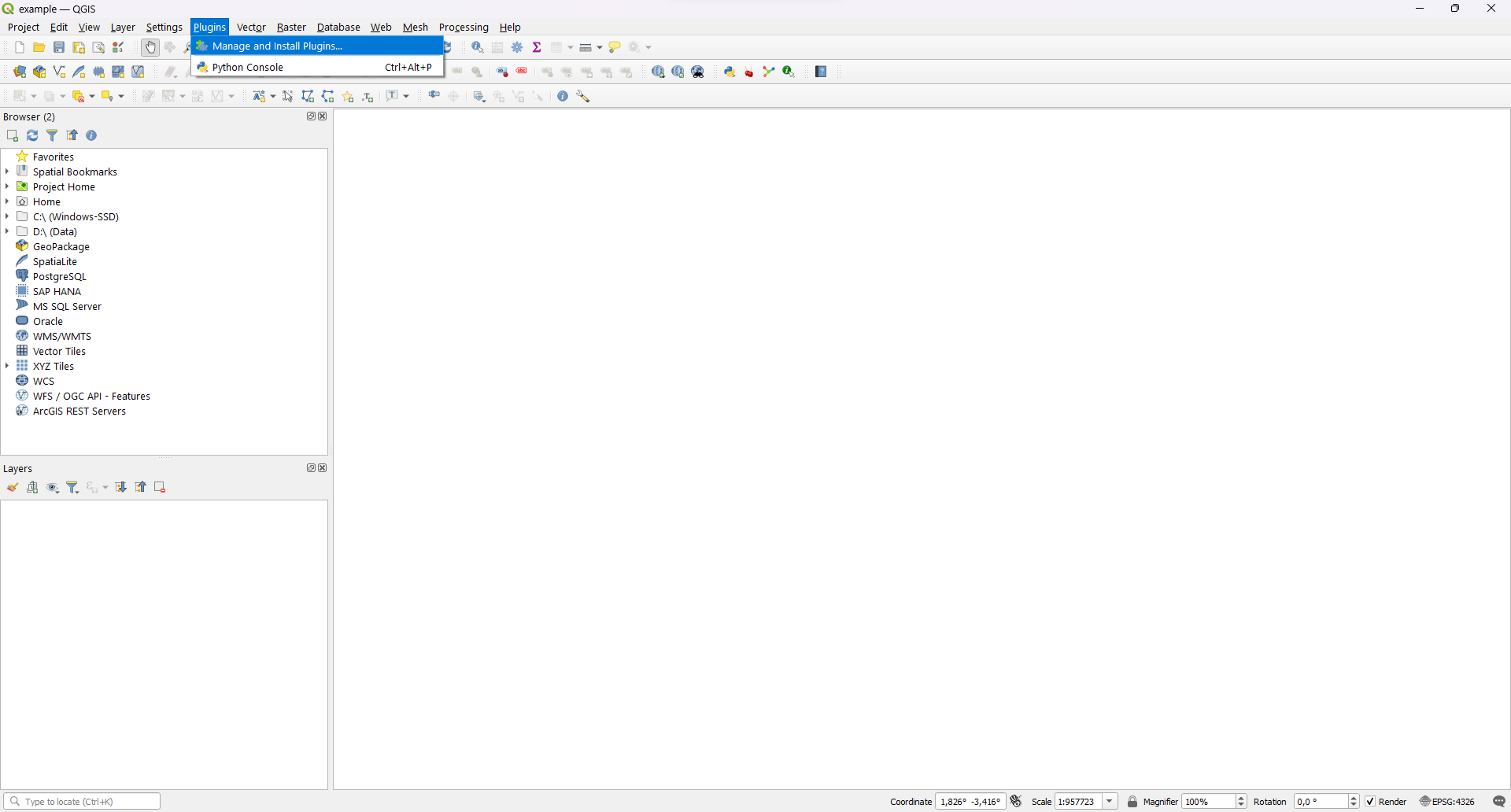Open the Raster menu

pyautogui.click(x=291, y=27)
